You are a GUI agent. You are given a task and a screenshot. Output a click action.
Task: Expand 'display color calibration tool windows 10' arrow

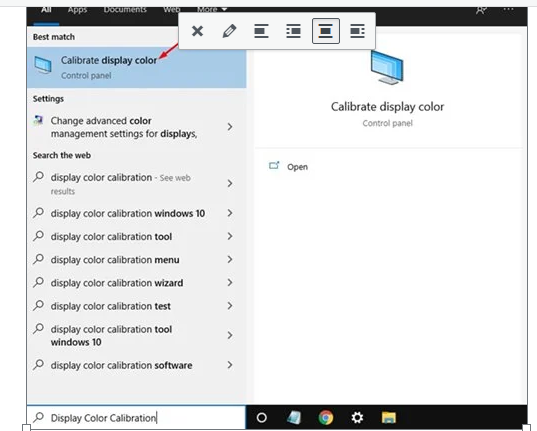[x=230, y=335]
